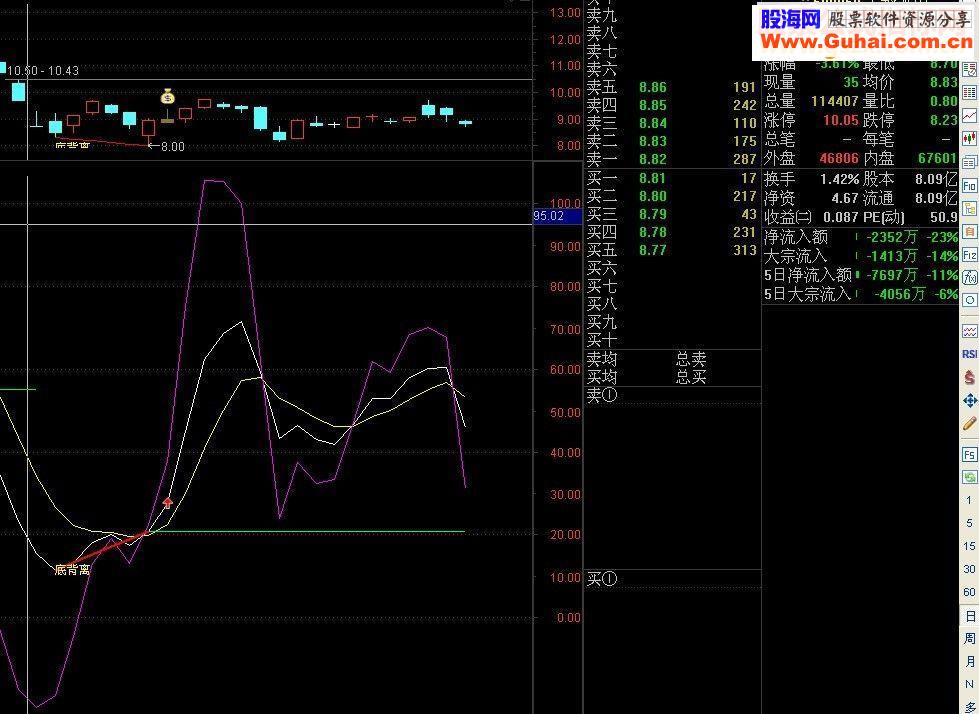Image resolution: width=979 pixels, height=714 pixels.
Task: Expand the 卖① sell order queue section
Action: tap(602, 395)
